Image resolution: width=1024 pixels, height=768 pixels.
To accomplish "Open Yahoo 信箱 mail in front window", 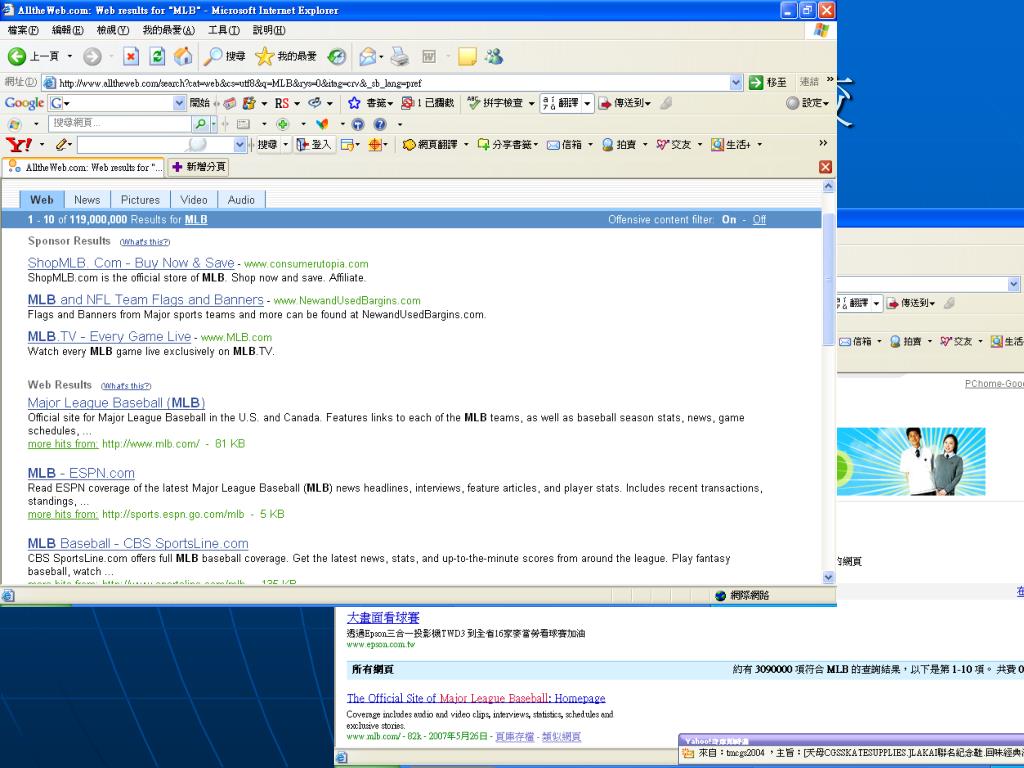I will coord(564,144).
